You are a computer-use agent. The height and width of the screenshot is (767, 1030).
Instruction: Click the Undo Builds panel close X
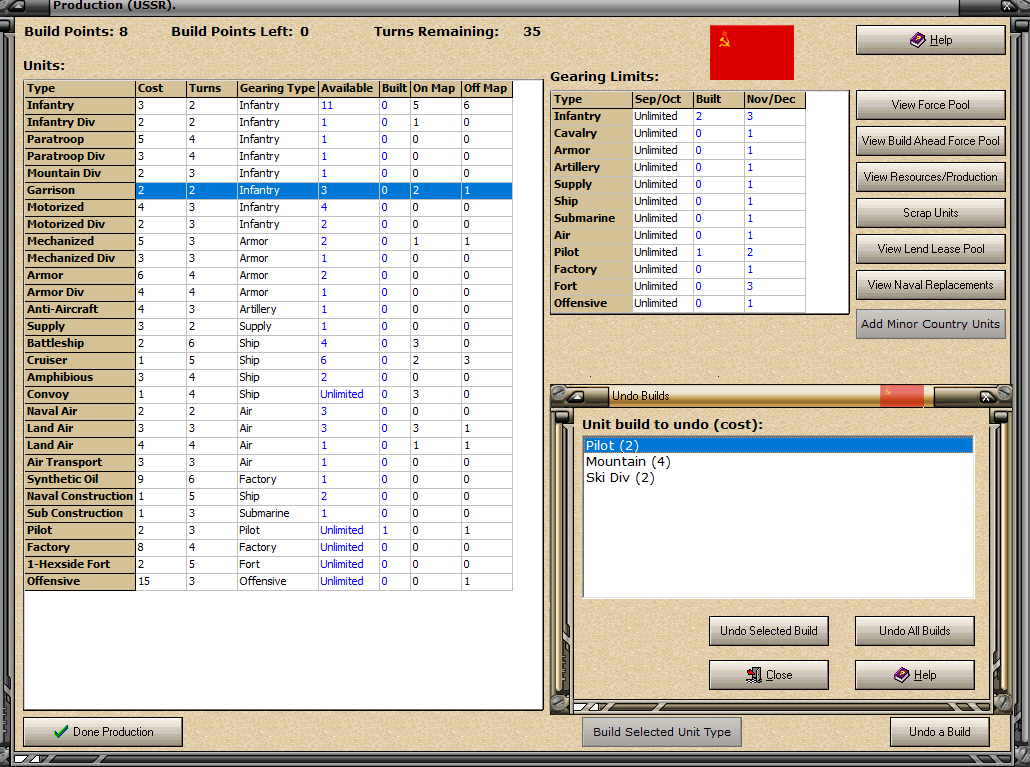tap(986, 396)
